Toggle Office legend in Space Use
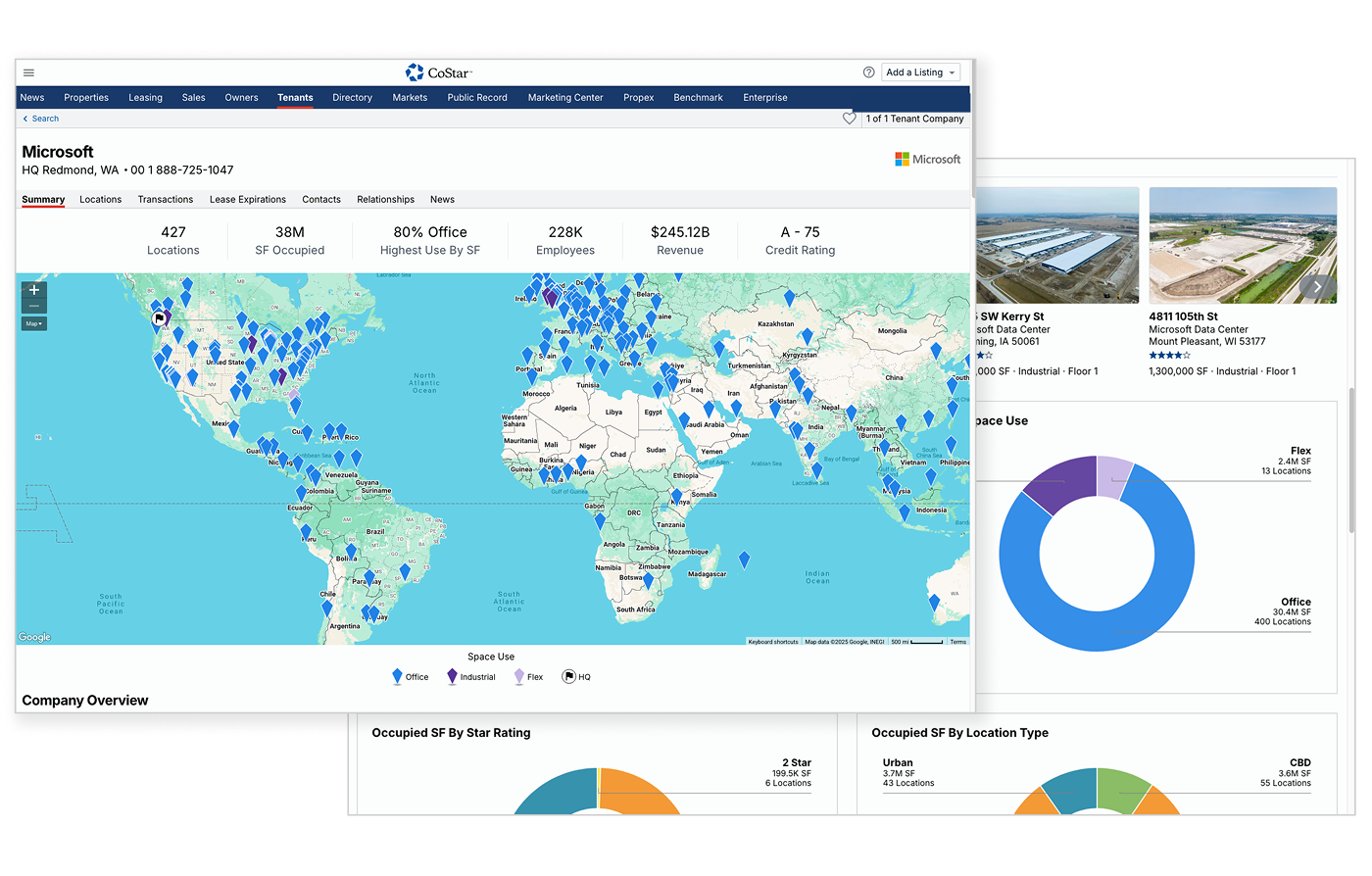Screen dimensions: 1372x876 pyautogui.click(x=409, y=677)
